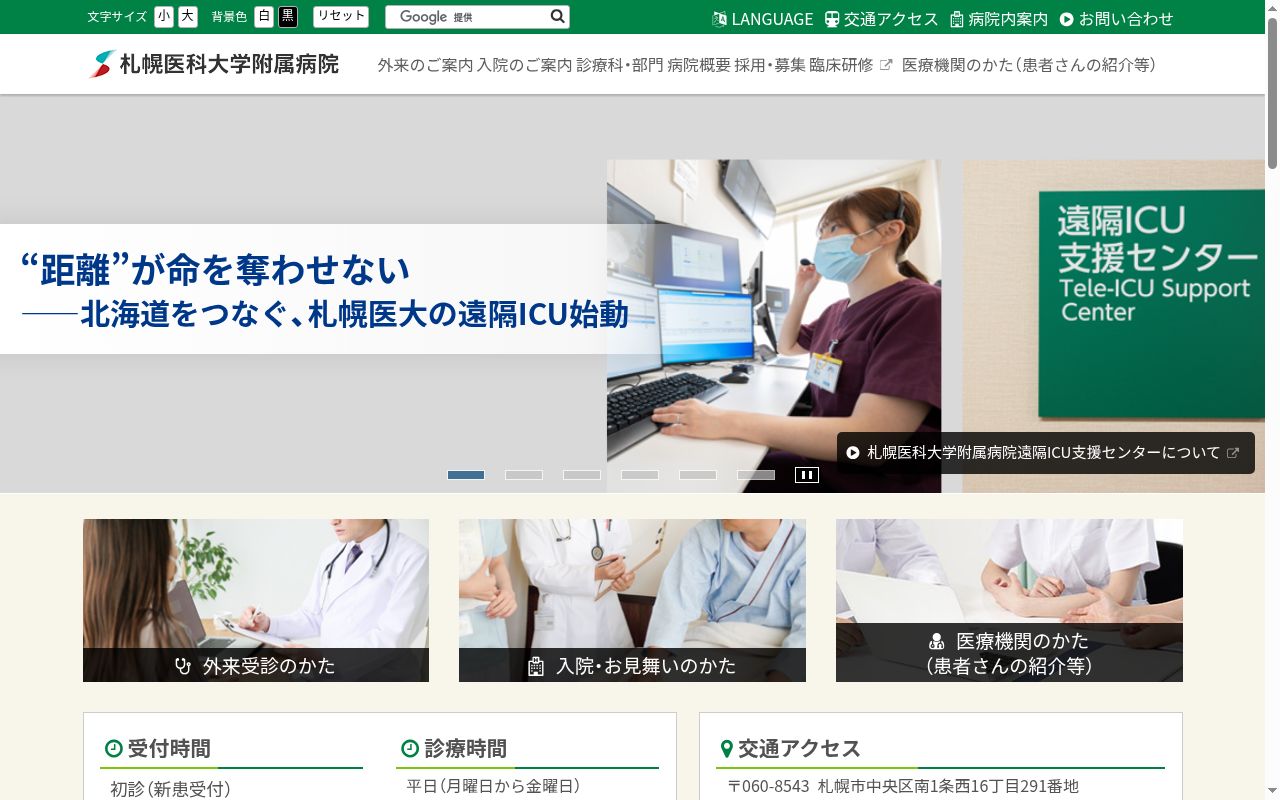Switch background color to black (黒)
Viewport: 1280px width, 800px height.
[x=288, y=17]
